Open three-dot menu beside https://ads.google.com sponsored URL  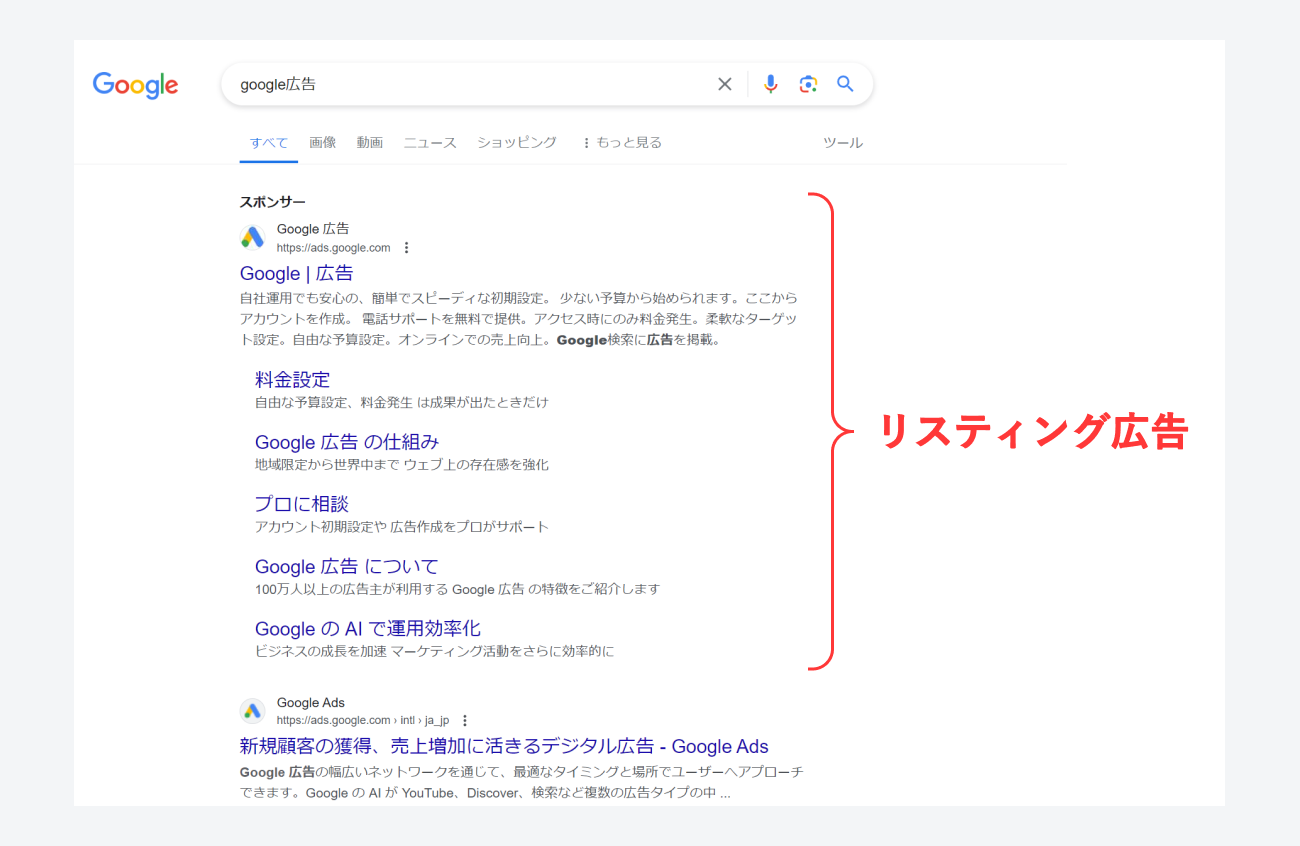(x=406, y=248)
